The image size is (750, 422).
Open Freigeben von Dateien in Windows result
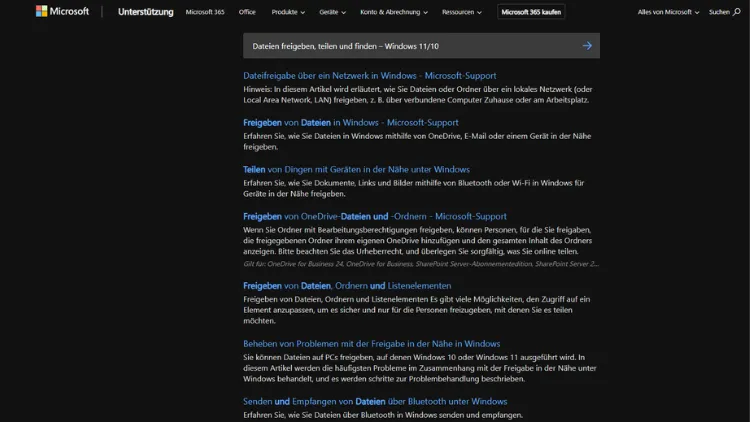coord(351,122)
